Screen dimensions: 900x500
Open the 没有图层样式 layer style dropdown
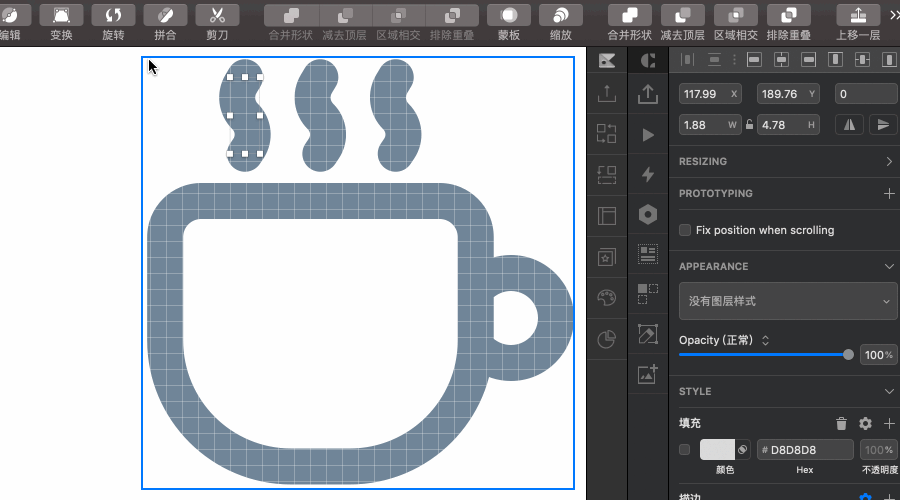[788, 301]
